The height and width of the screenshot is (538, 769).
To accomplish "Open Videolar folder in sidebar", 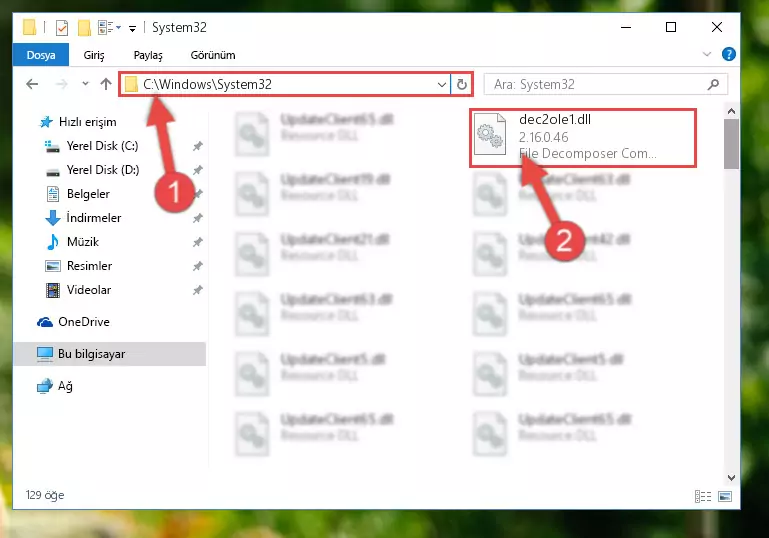I will click(x=89, y=290).
